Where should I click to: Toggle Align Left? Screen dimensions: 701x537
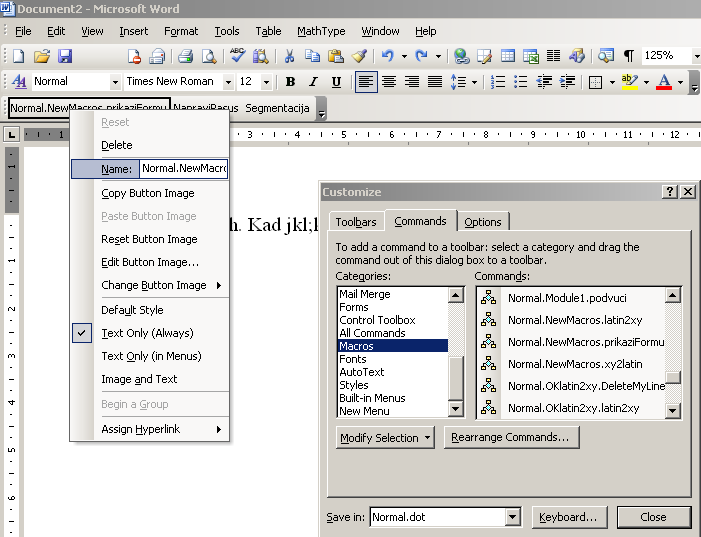tap(366, 82)
